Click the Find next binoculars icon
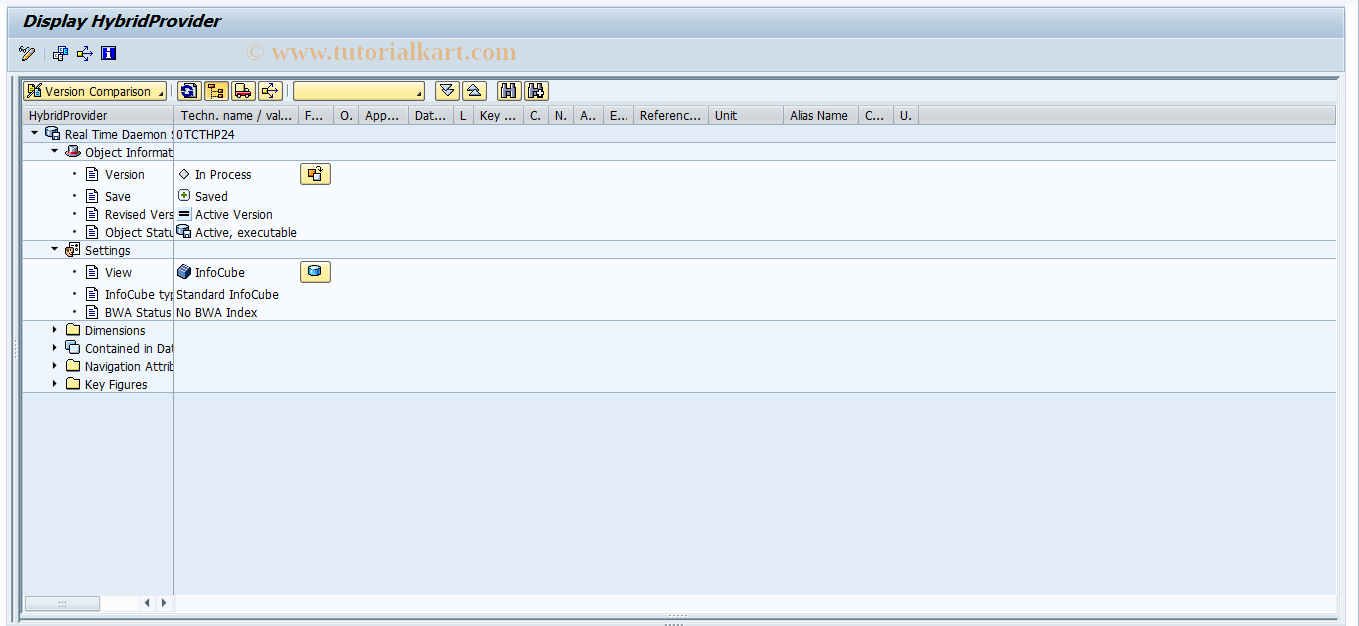The image size is (1359, 626). click(x=536, y=91)
